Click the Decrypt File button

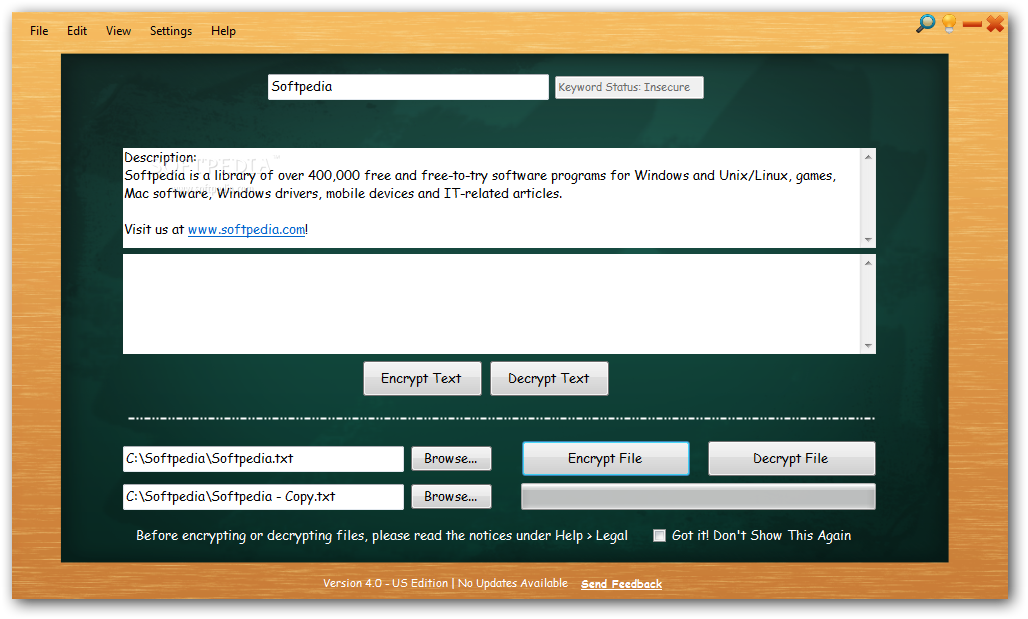791,458
